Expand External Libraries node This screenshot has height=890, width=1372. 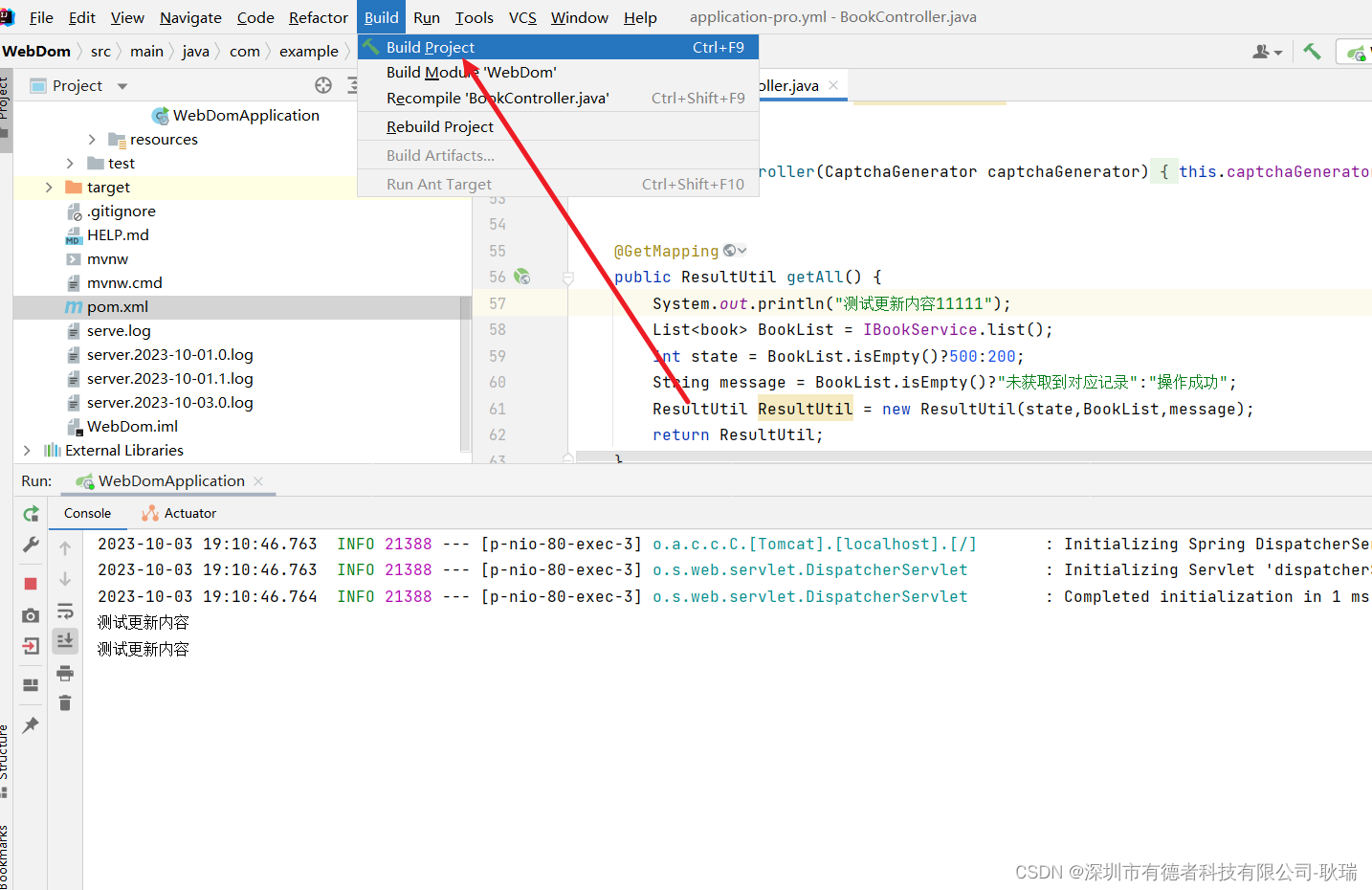click(x=27, y=451)
